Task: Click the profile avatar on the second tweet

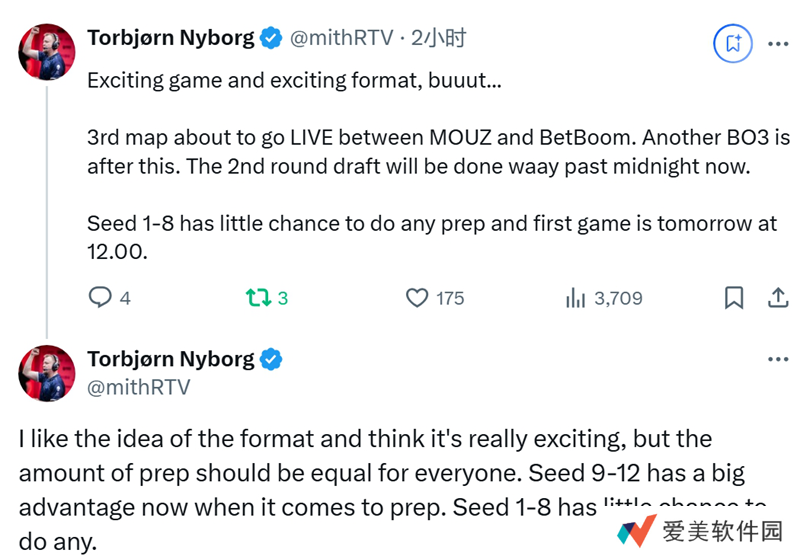Action: [x=46, y=373]
